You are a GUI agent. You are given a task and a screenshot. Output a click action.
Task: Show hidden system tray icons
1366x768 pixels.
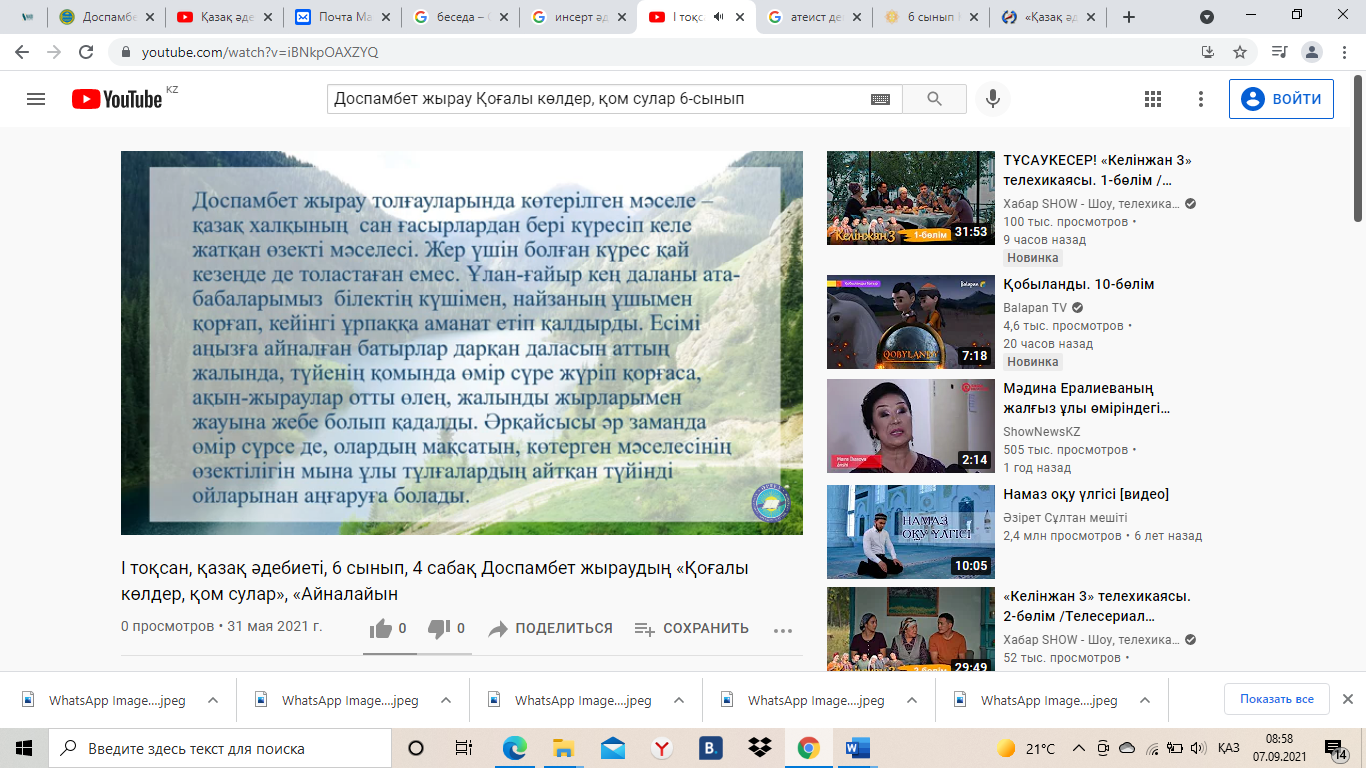click(x=1078, y=748)
